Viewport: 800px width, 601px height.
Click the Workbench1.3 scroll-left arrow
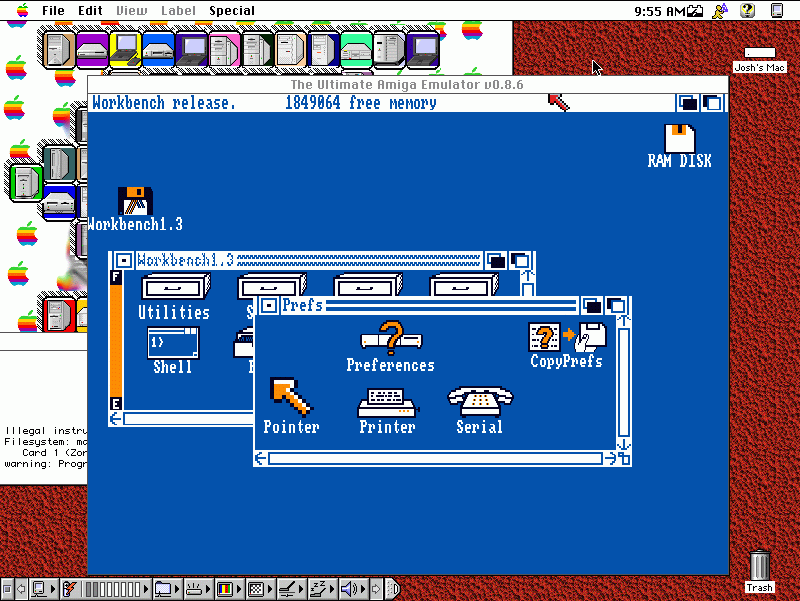click(x=116, y=419)
